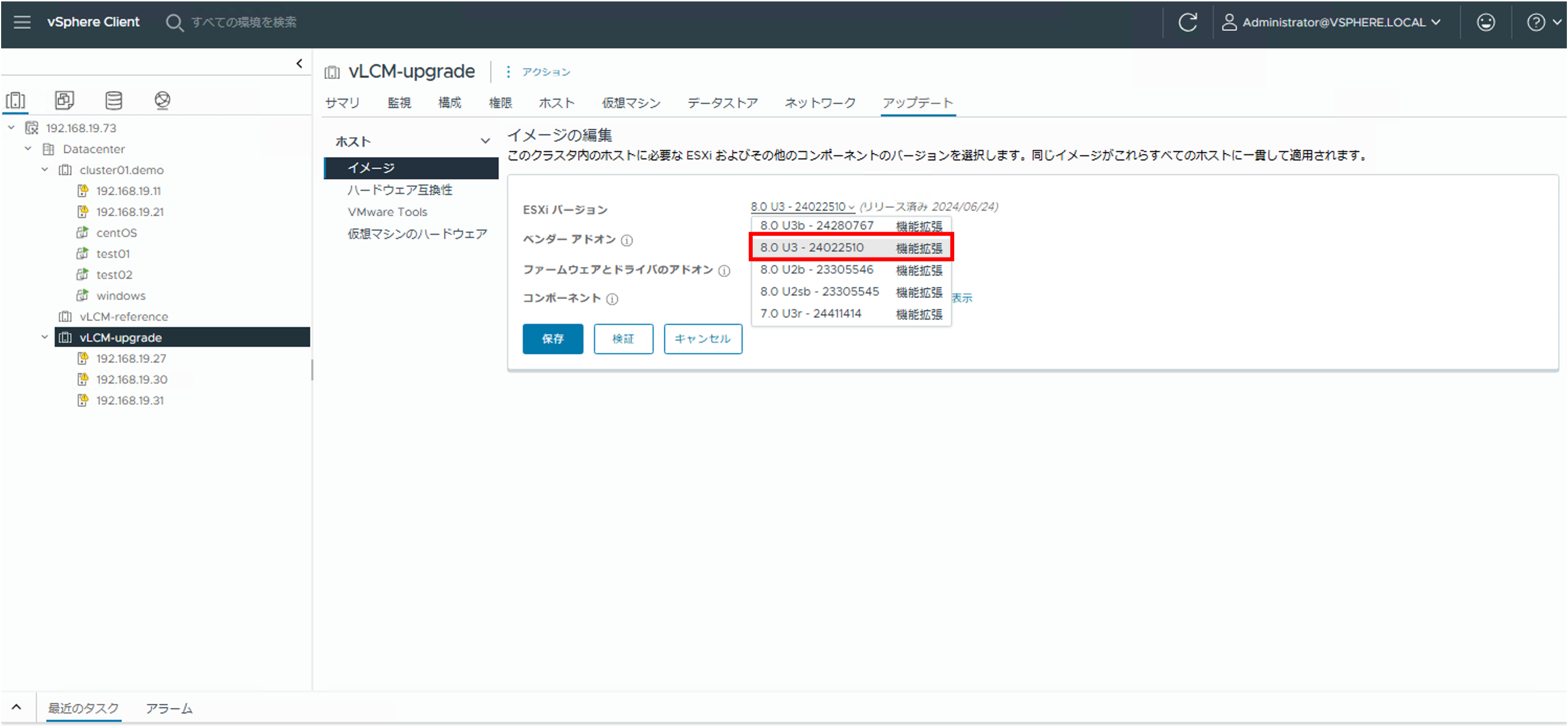Collapse the left navigation panel
The width and height of the screenshot is (1568, 727).
coord(299,63)
